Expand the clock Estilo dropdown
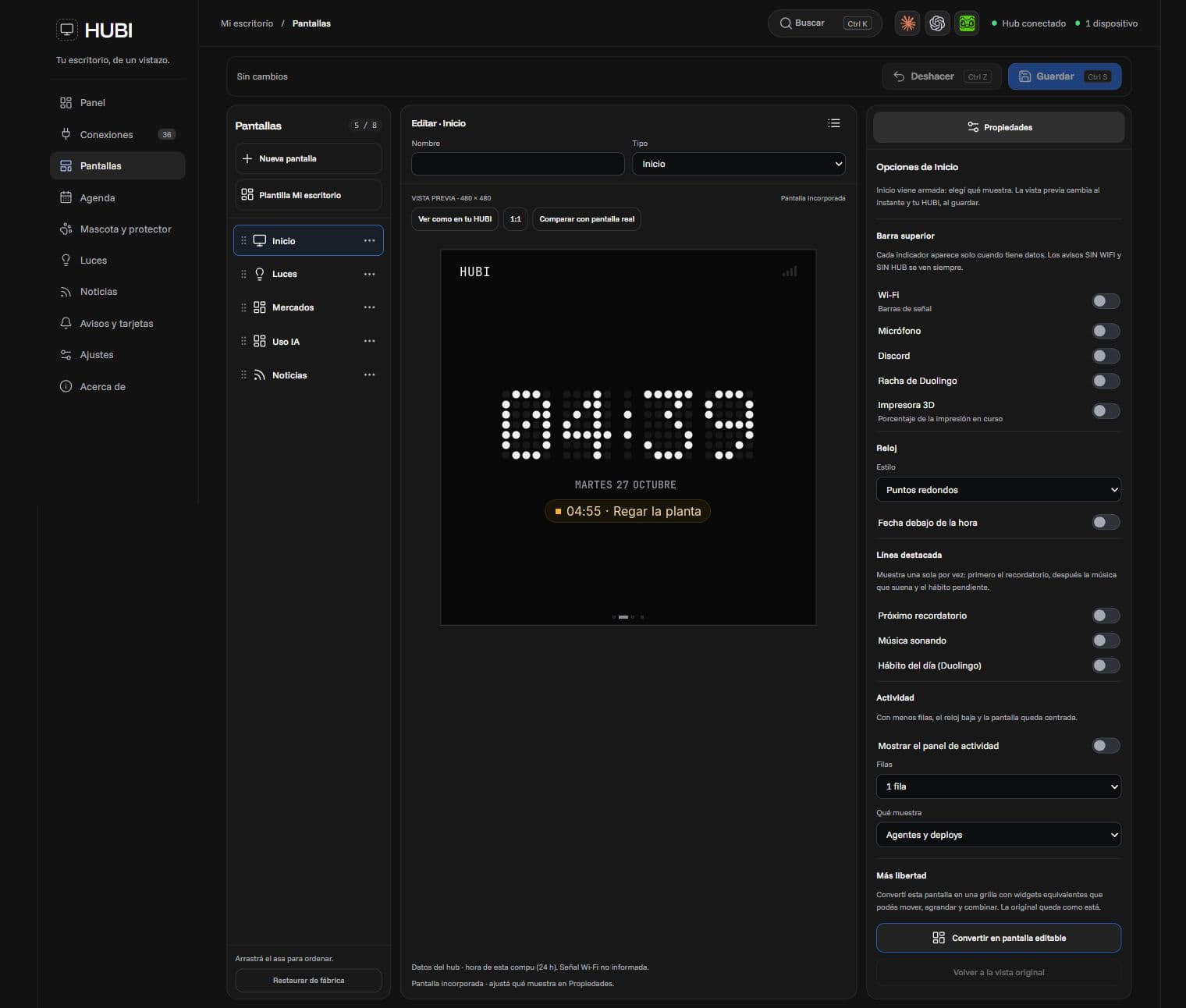1186x1008 pixels. (x=999, y=490)
